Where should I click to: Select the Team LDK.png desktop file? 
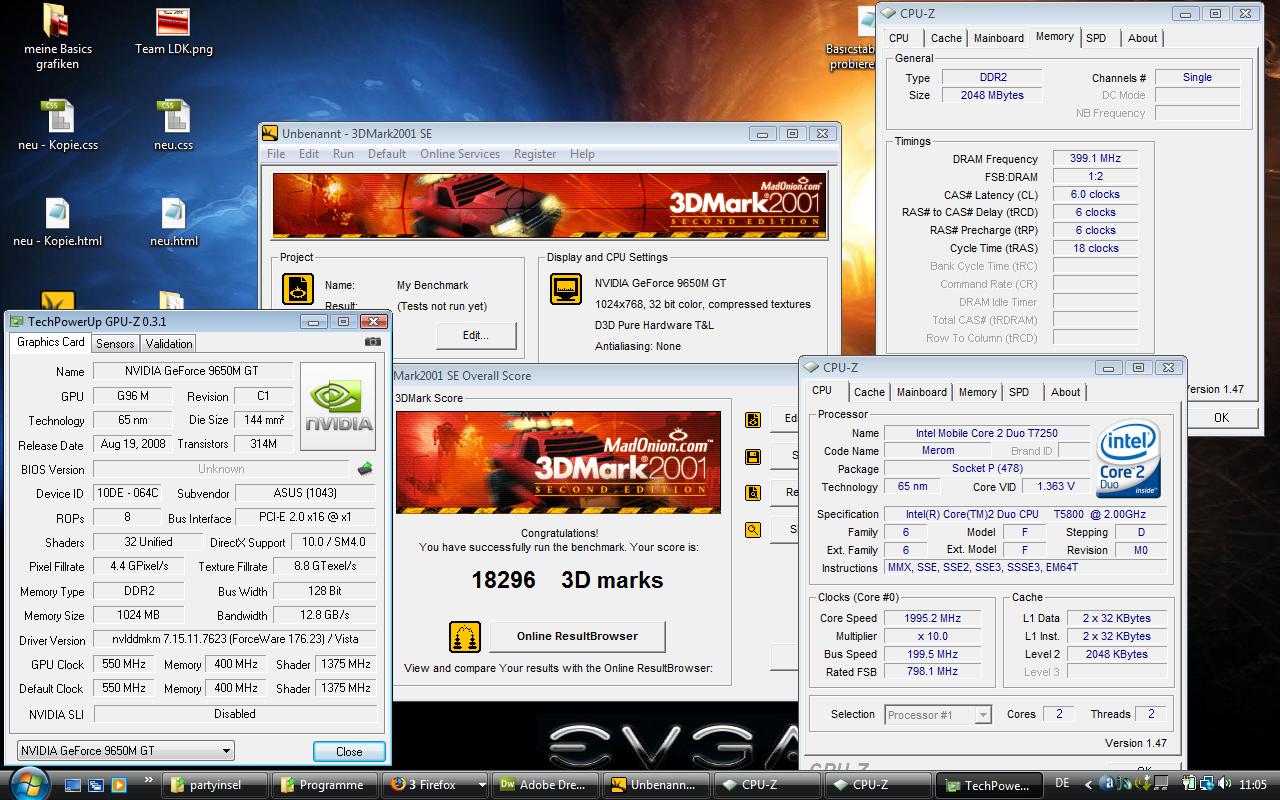pyautogui.click(x=174, y=30)
